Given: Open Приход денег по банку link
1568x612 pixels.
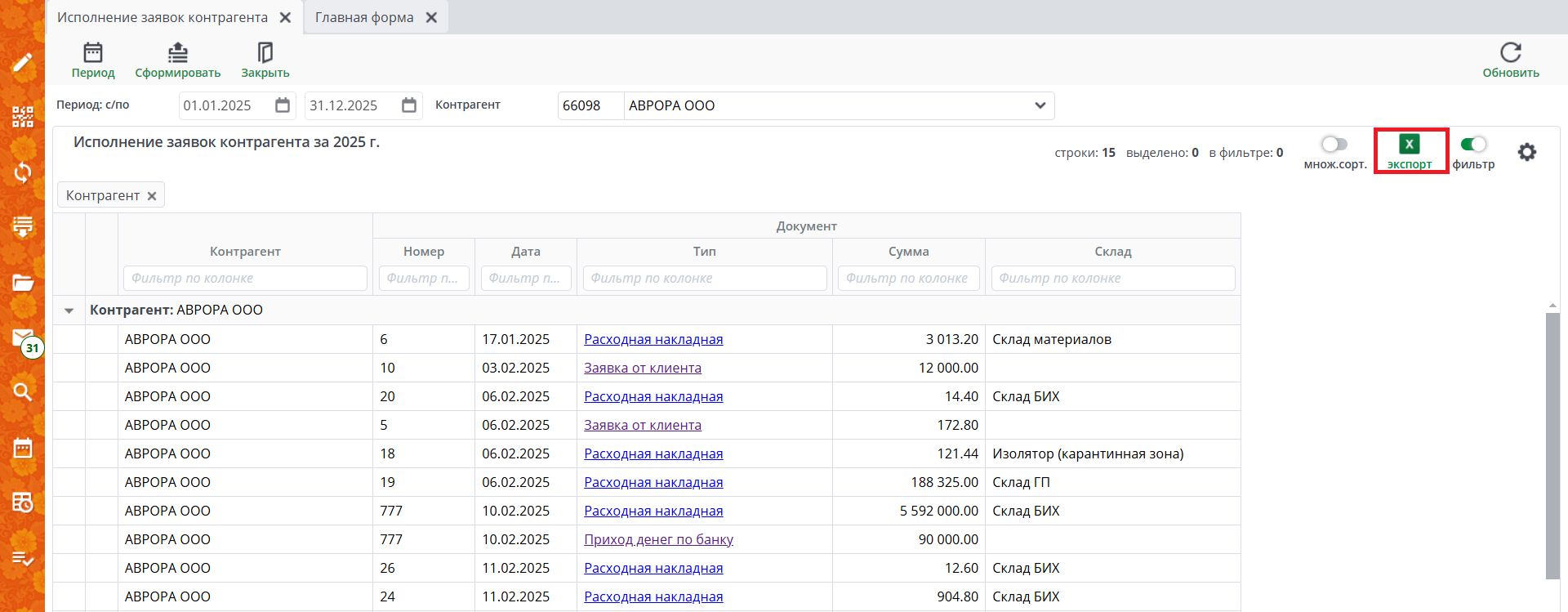Looking at the screenshot, I should (x=658, y=539).
